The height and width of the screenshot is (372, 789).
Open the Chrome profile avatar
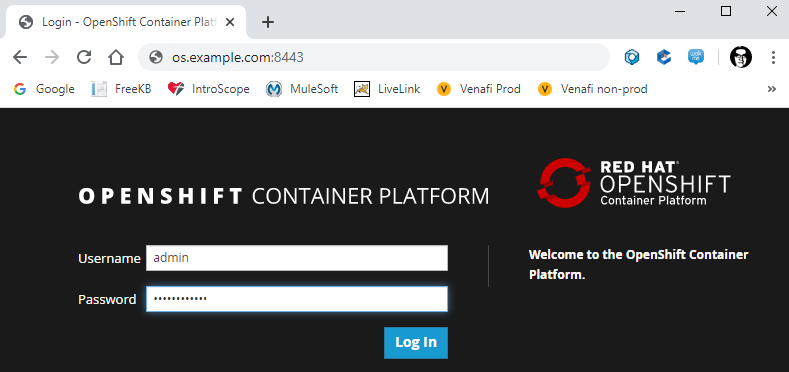coord(741,57)
